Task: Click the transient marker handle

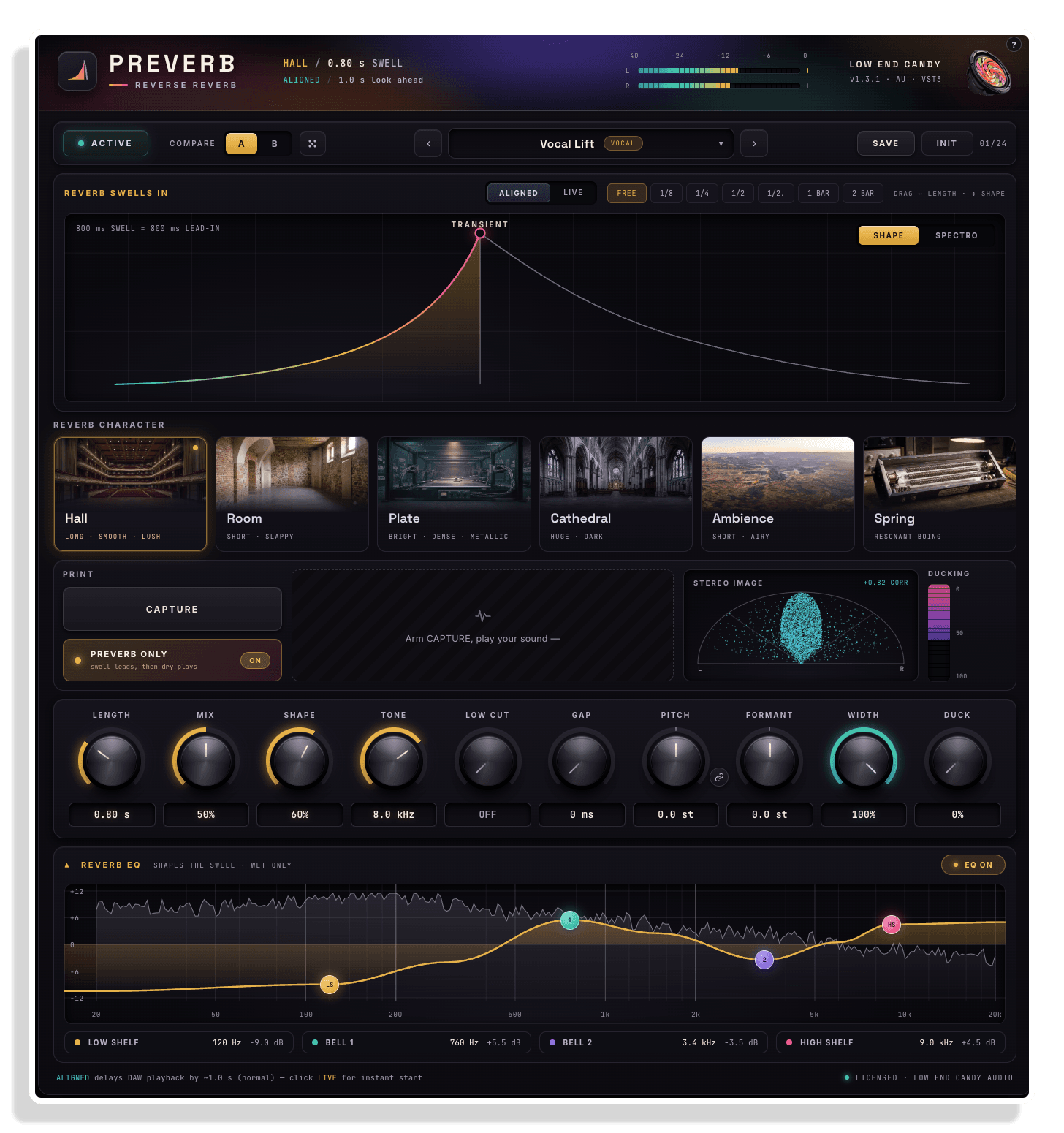Action: 480,233
